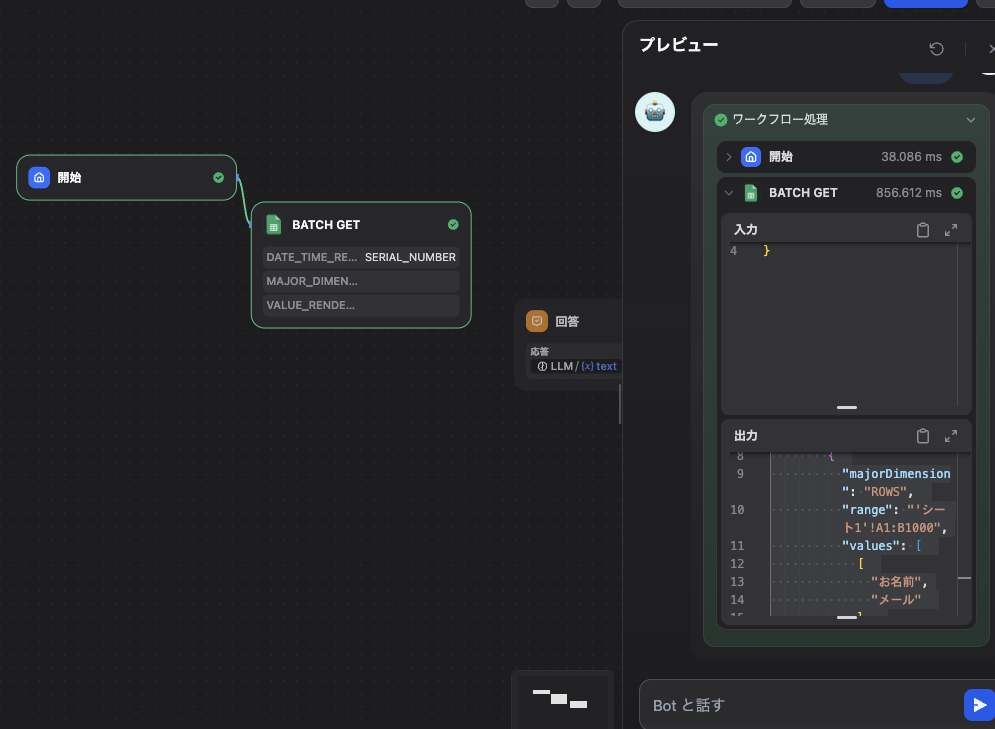
Task: Select the VALUE_RENDE... parameter row in BATCH GET
Action: pos(361,305)
